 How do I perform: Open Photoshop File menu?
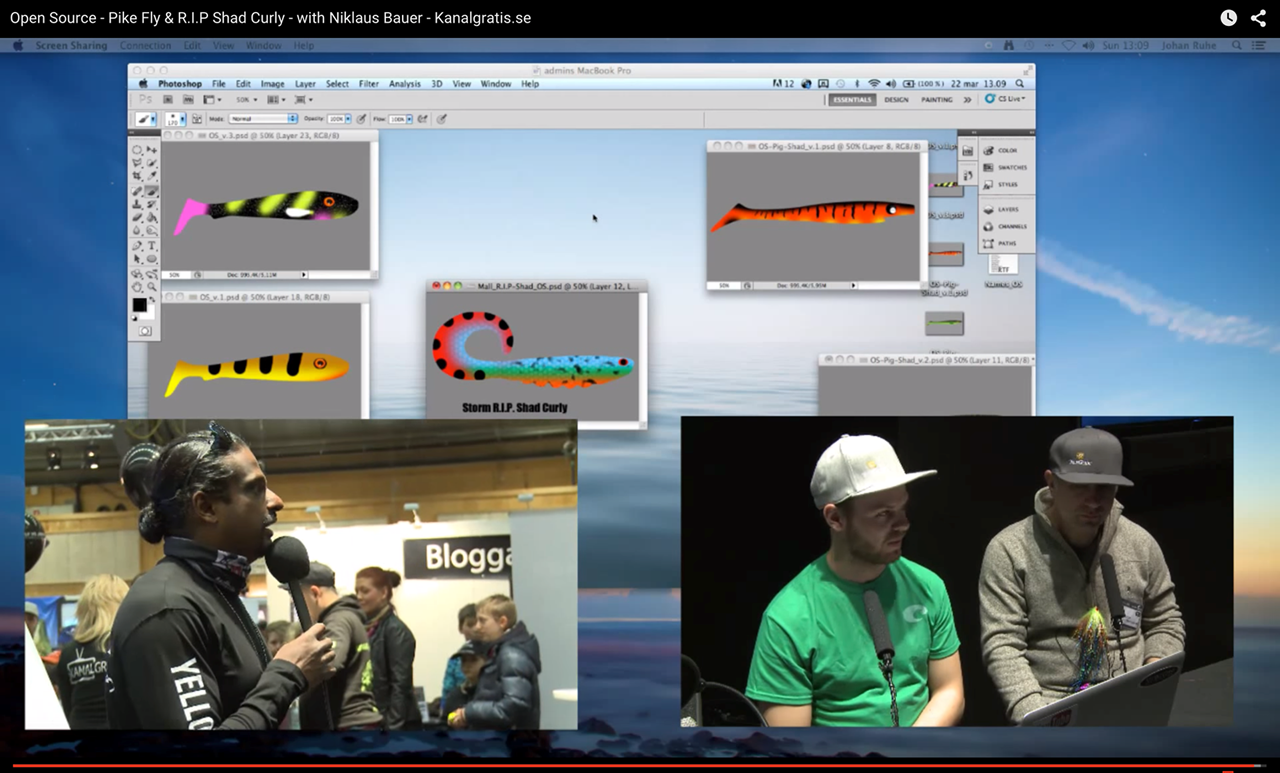point(218,84)
